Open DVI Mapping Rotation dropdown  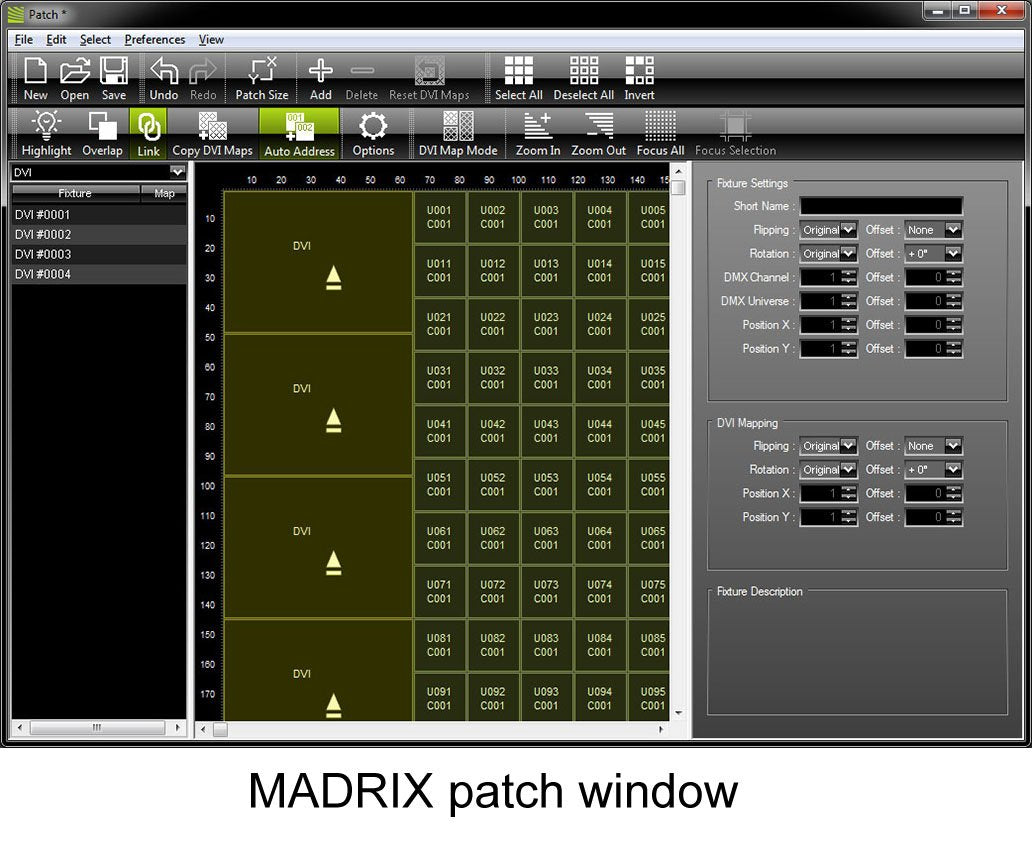coord(828,469)
